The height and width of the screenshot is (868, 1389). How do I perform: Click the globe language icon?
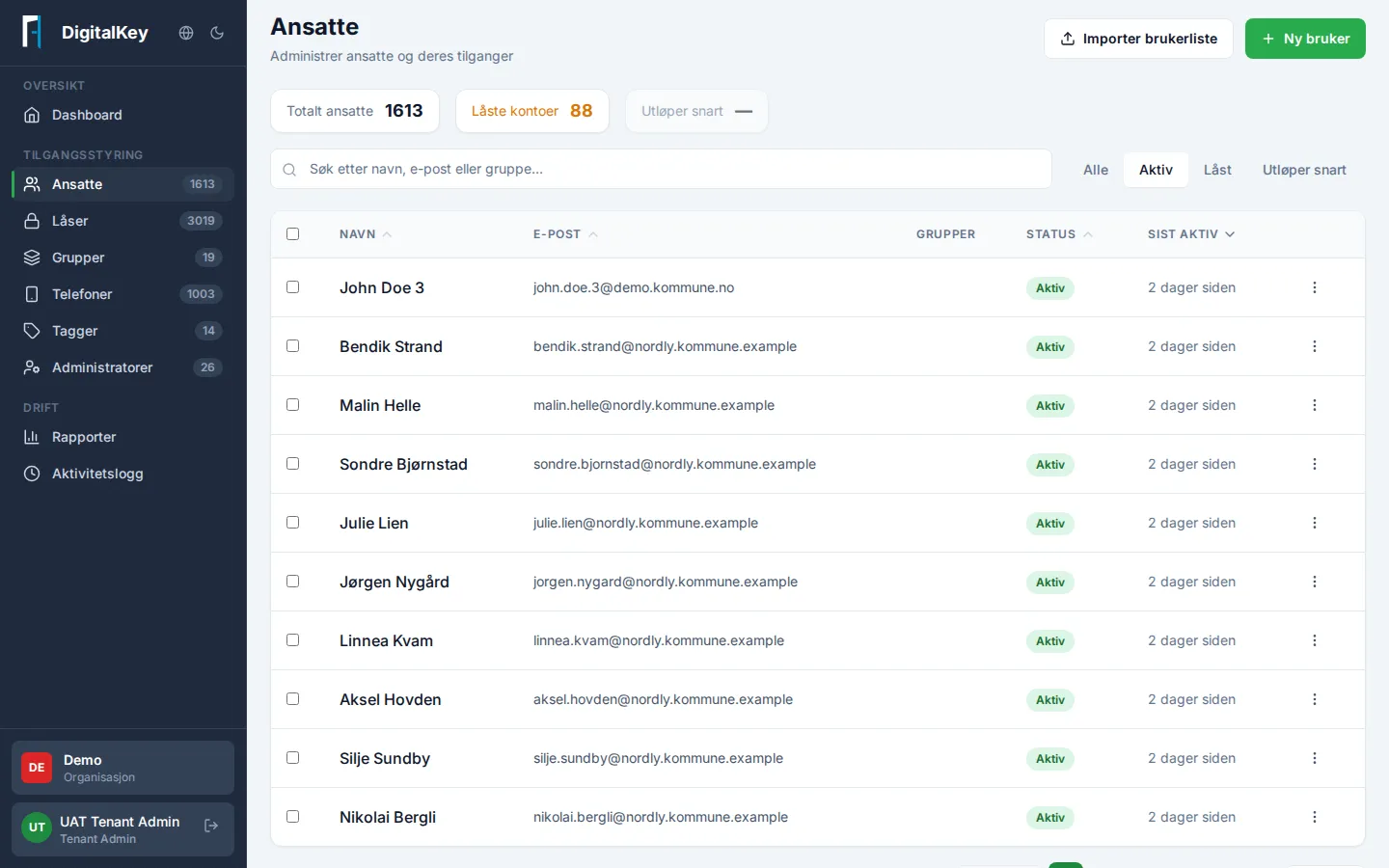186,33
